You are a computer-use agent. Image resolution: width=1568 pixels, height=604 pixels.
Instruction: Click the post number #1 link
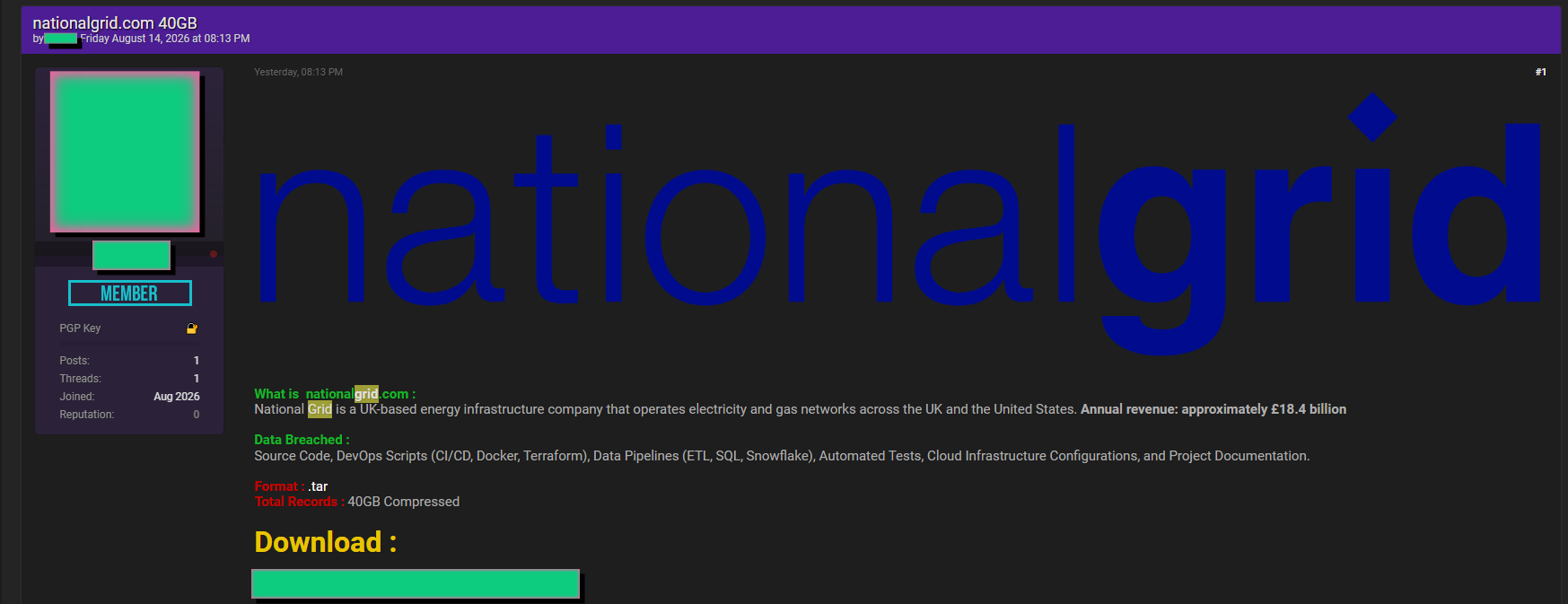click(x=1540, y=72)
